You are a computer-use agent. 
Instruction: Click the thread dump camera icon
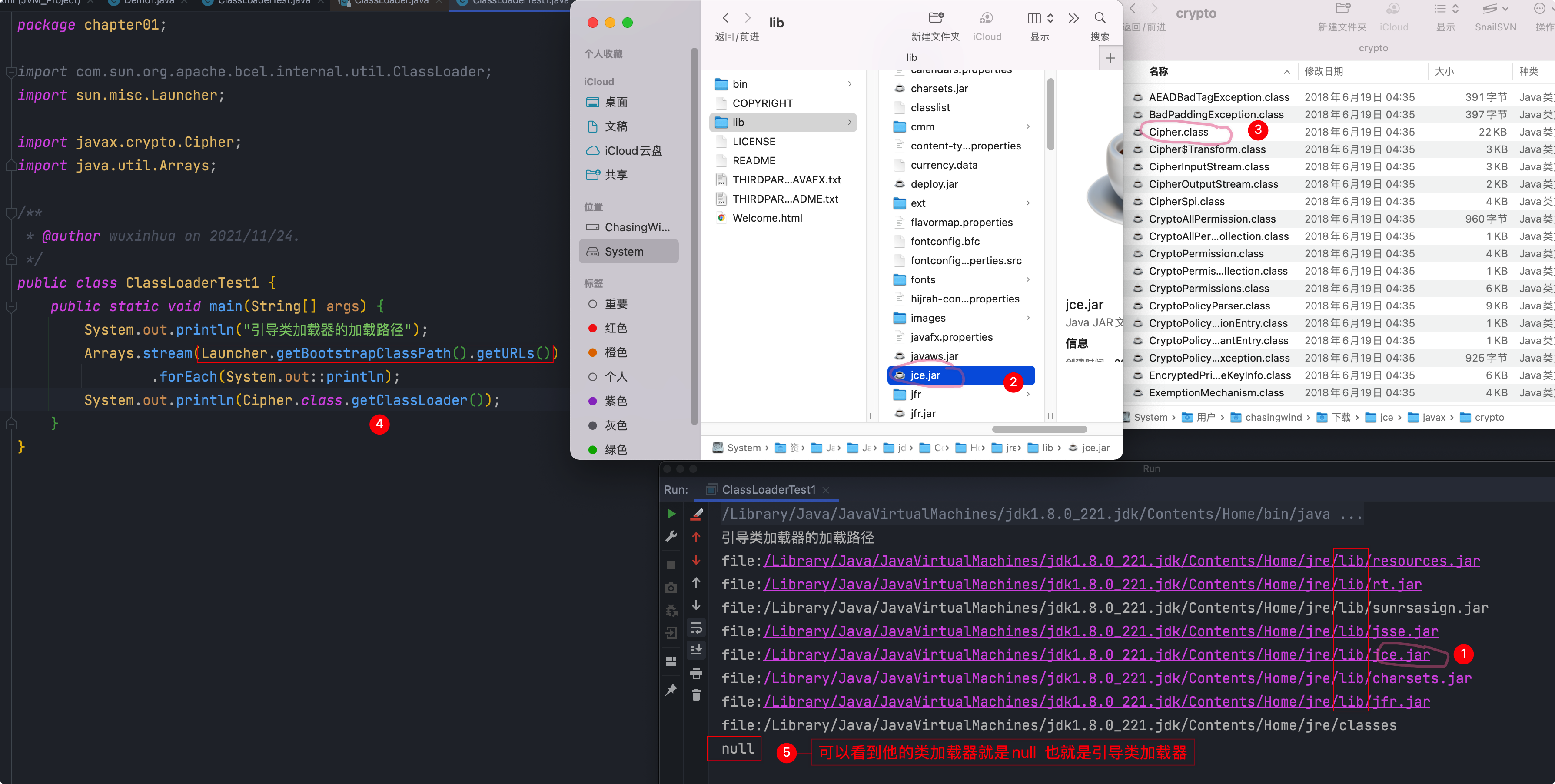(x=671, y=588)
